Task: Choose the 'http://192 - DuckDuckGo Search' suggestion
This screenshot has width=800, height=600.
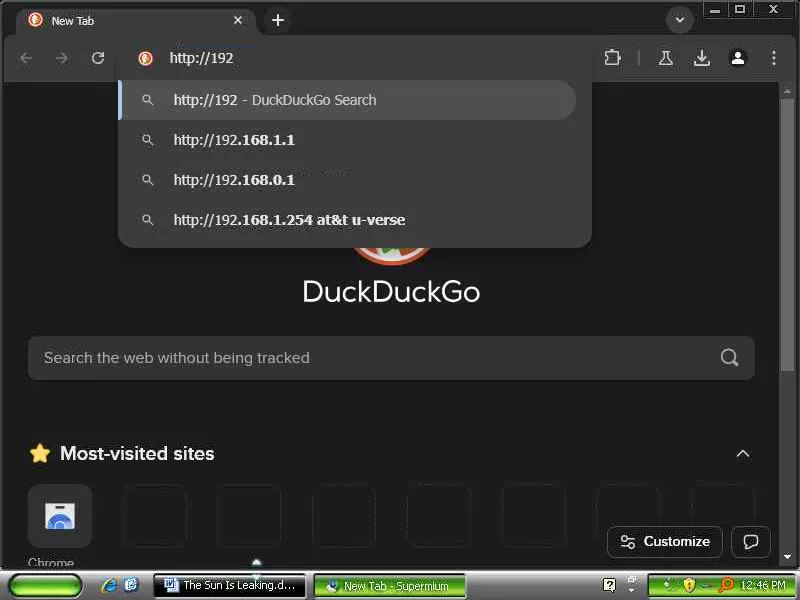Action: pos(349,100)
